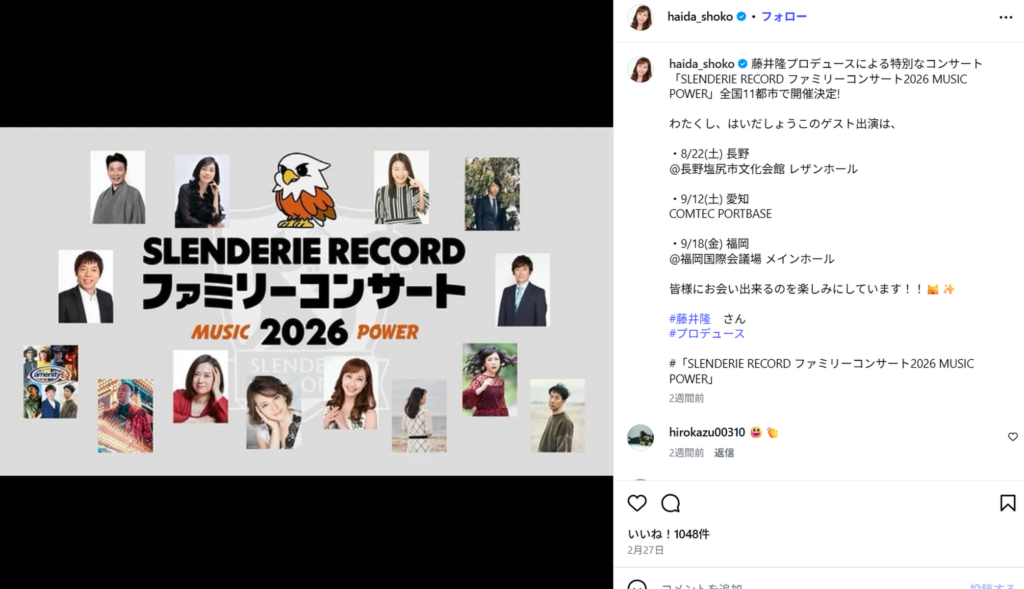
Task: Open the three-dot more options menu
Action: pyautogui.click(x=1005, y=17)
